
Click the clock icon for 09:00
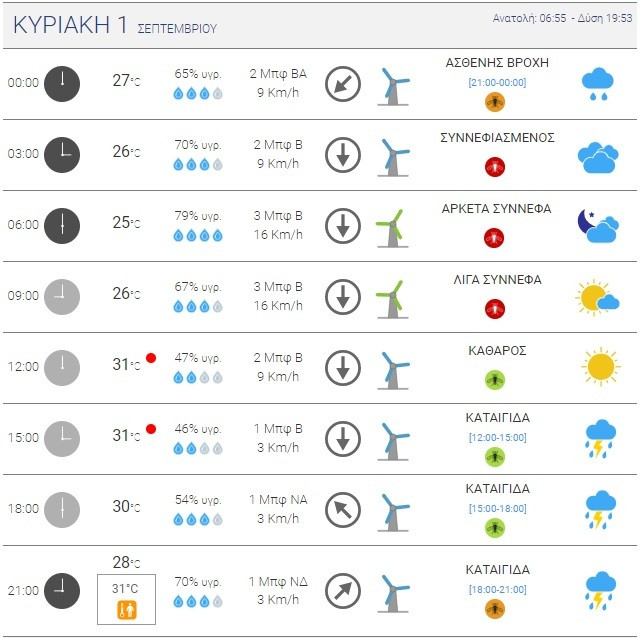pyautogui.click(x=62, y=296)
